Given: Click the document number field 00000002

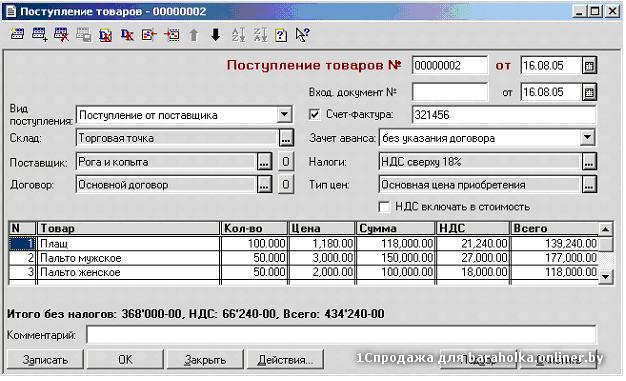Looking at the screenshot, I should pyautogui.click(x=450, y=65).
